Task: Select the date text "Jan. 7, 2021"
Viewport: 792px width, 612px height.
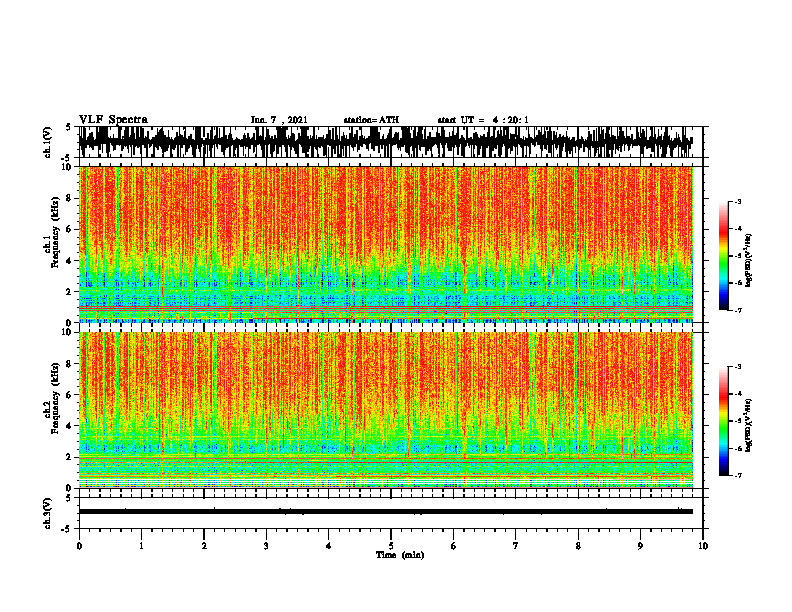Action: click(x=279, y=120)
